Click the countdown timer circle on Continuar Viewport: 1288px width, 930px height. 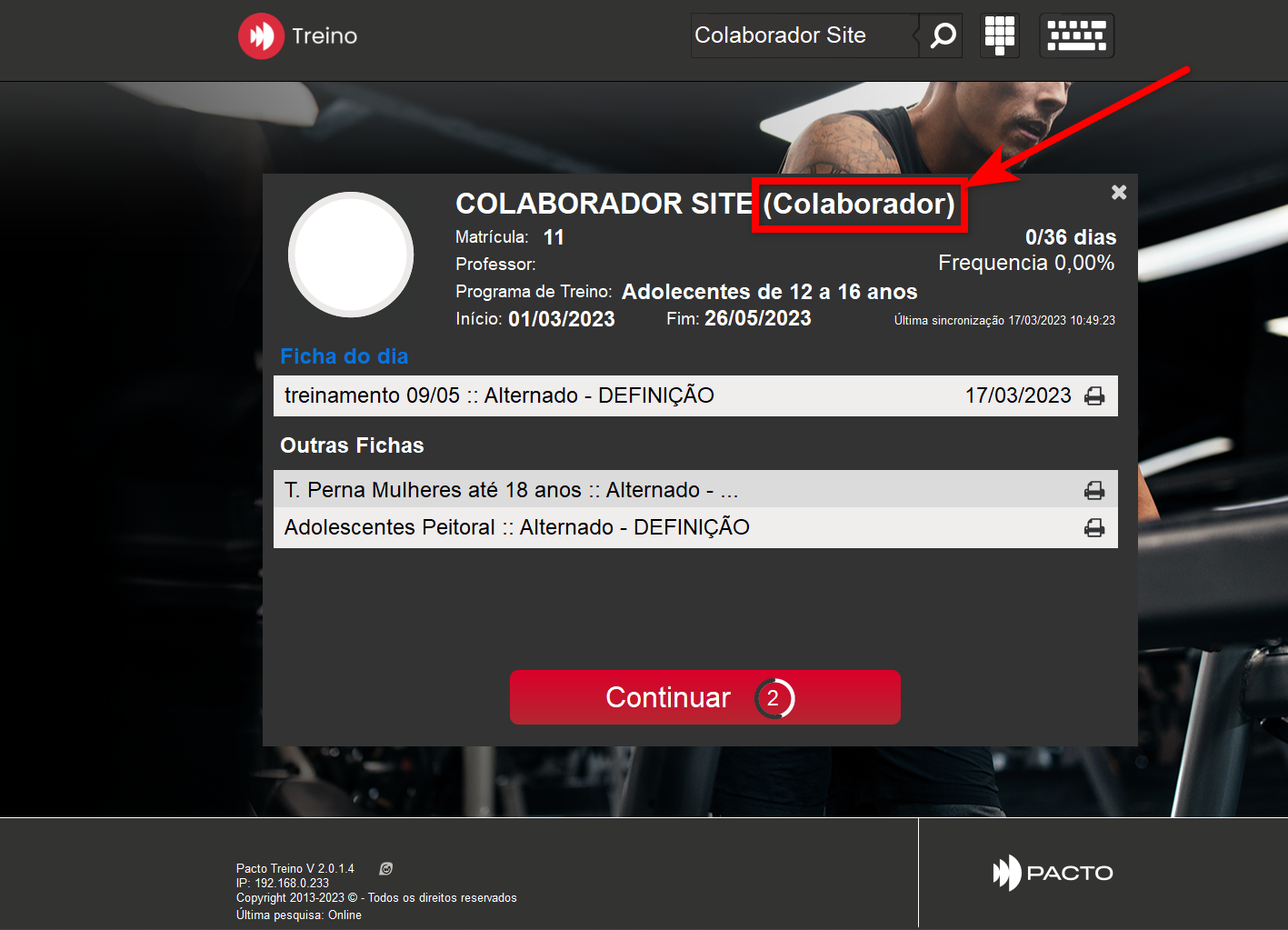click(x=774, y=698)
